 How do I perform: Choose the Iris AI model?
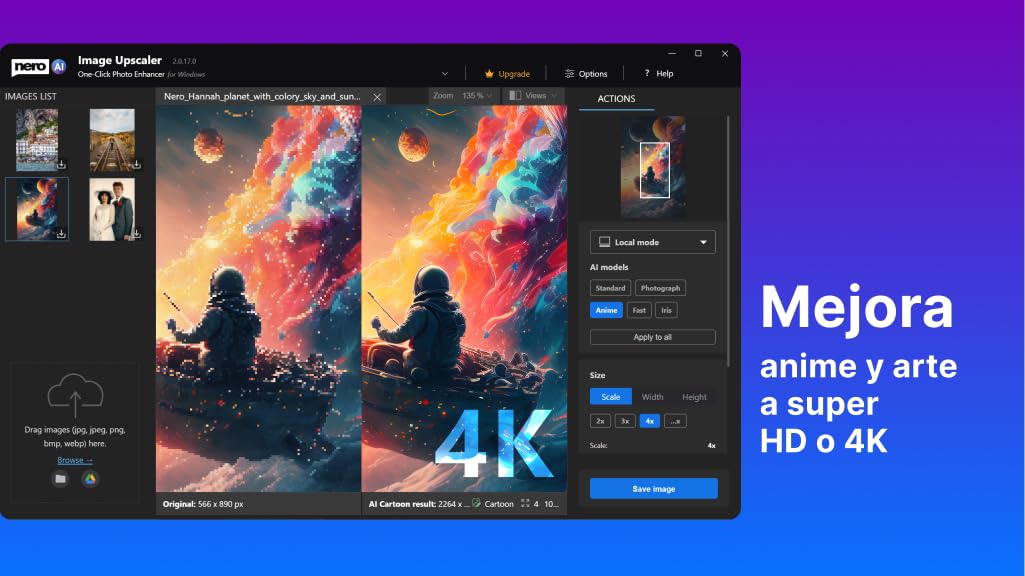(666, 310)
